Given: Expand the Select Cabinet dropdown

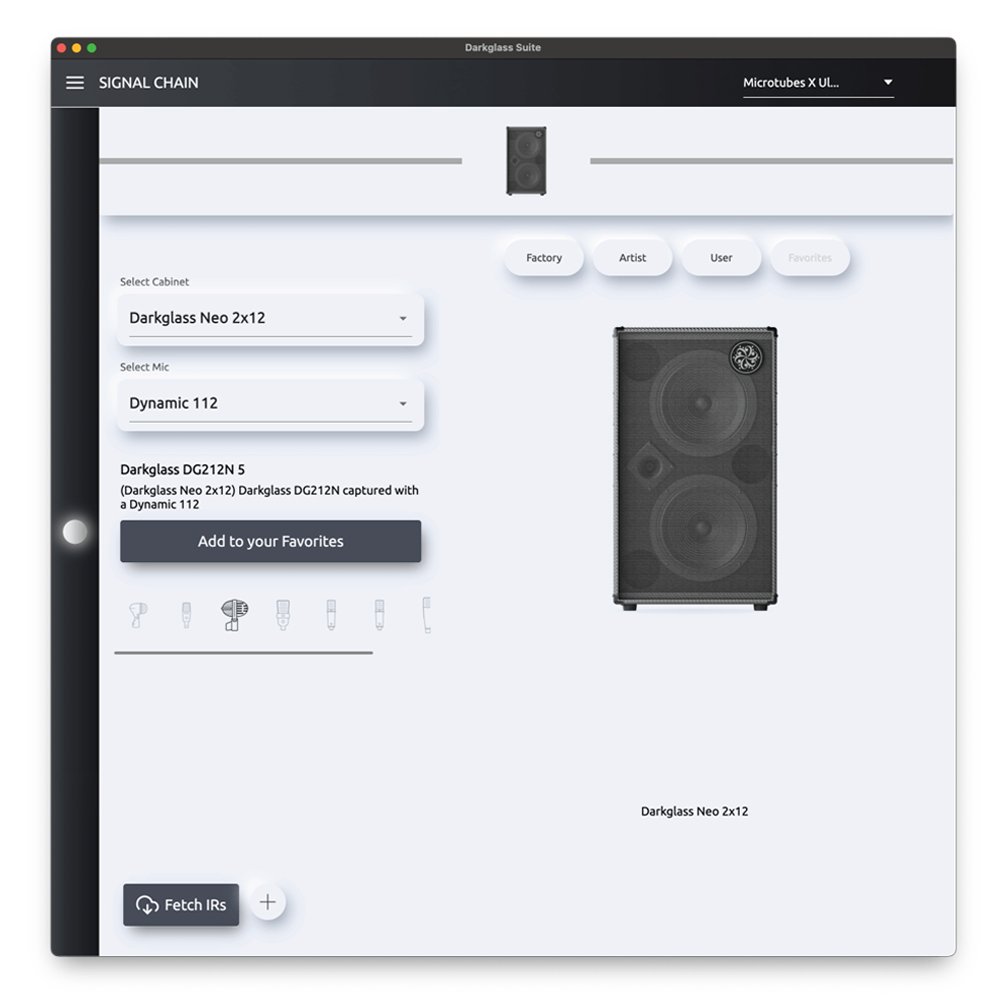Looking at the screenshot, I should pos(270,318).
